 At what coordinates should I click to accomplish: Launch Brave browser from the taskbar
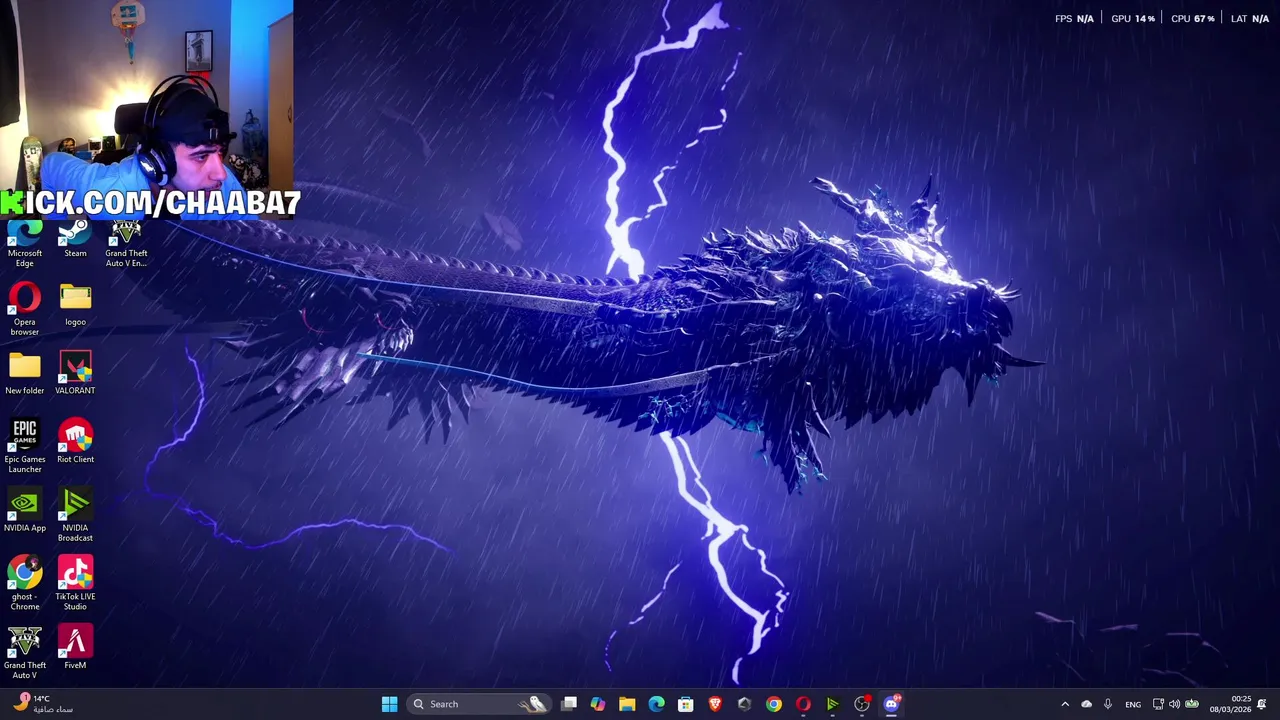[715, 704]
